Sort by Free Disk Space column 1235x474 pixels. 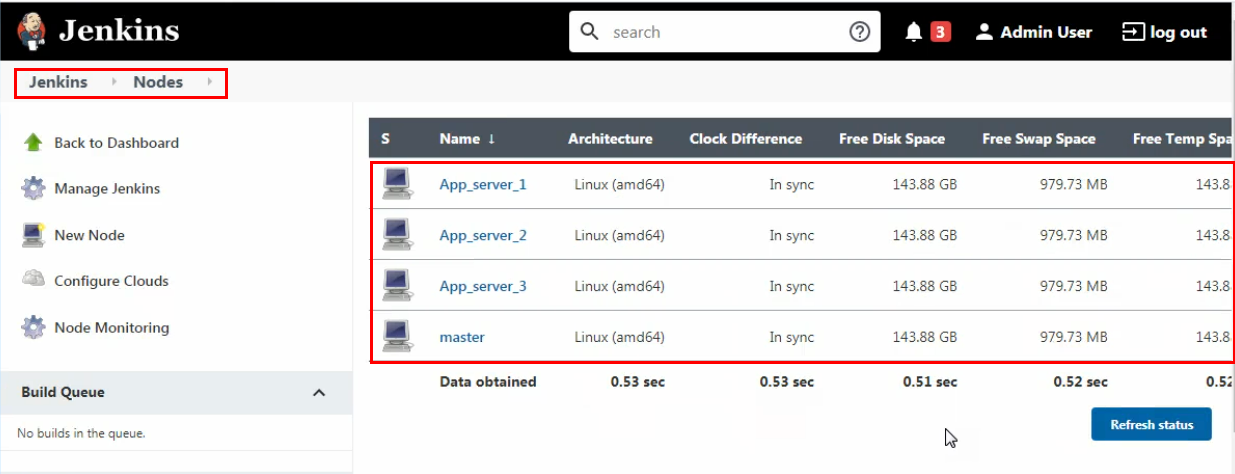coord(892,139)
